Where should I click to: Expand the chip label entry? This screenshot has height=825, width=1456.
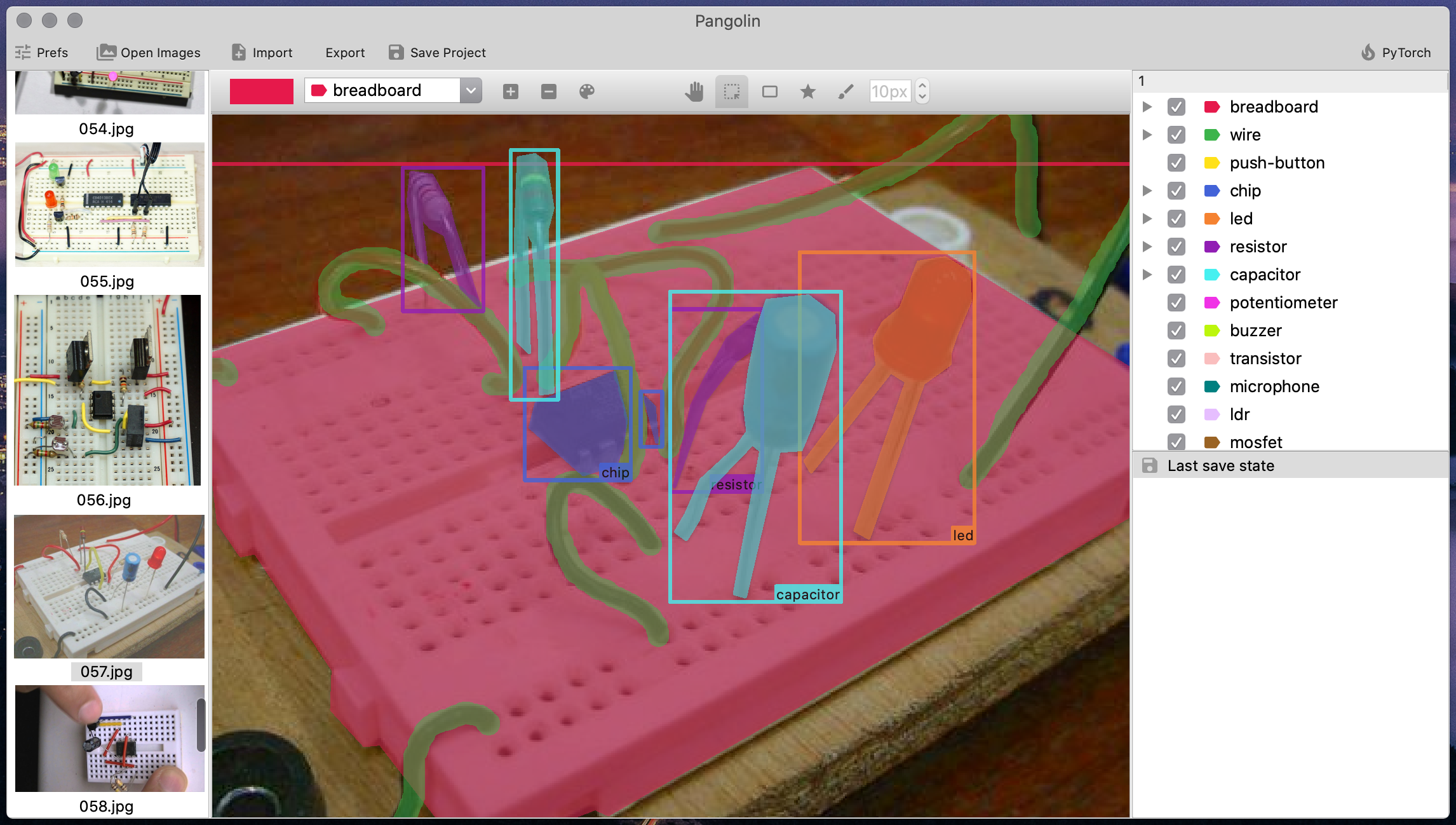[x=1147, y=191]
